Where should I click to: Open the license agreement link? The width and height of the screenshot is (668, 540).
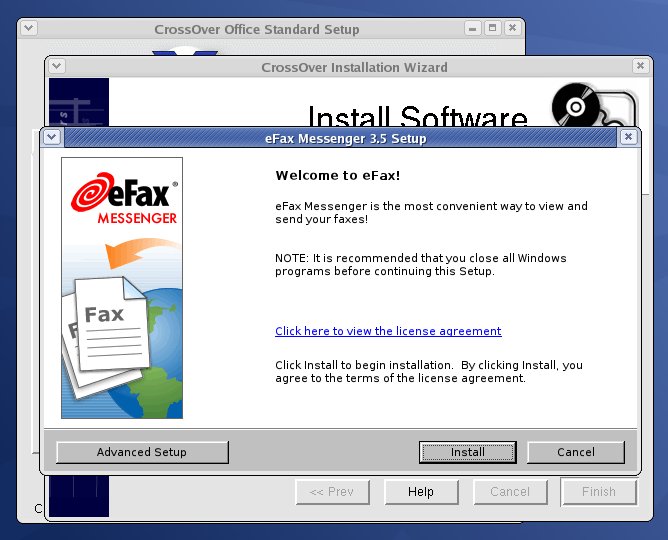(x=388, y=331)
